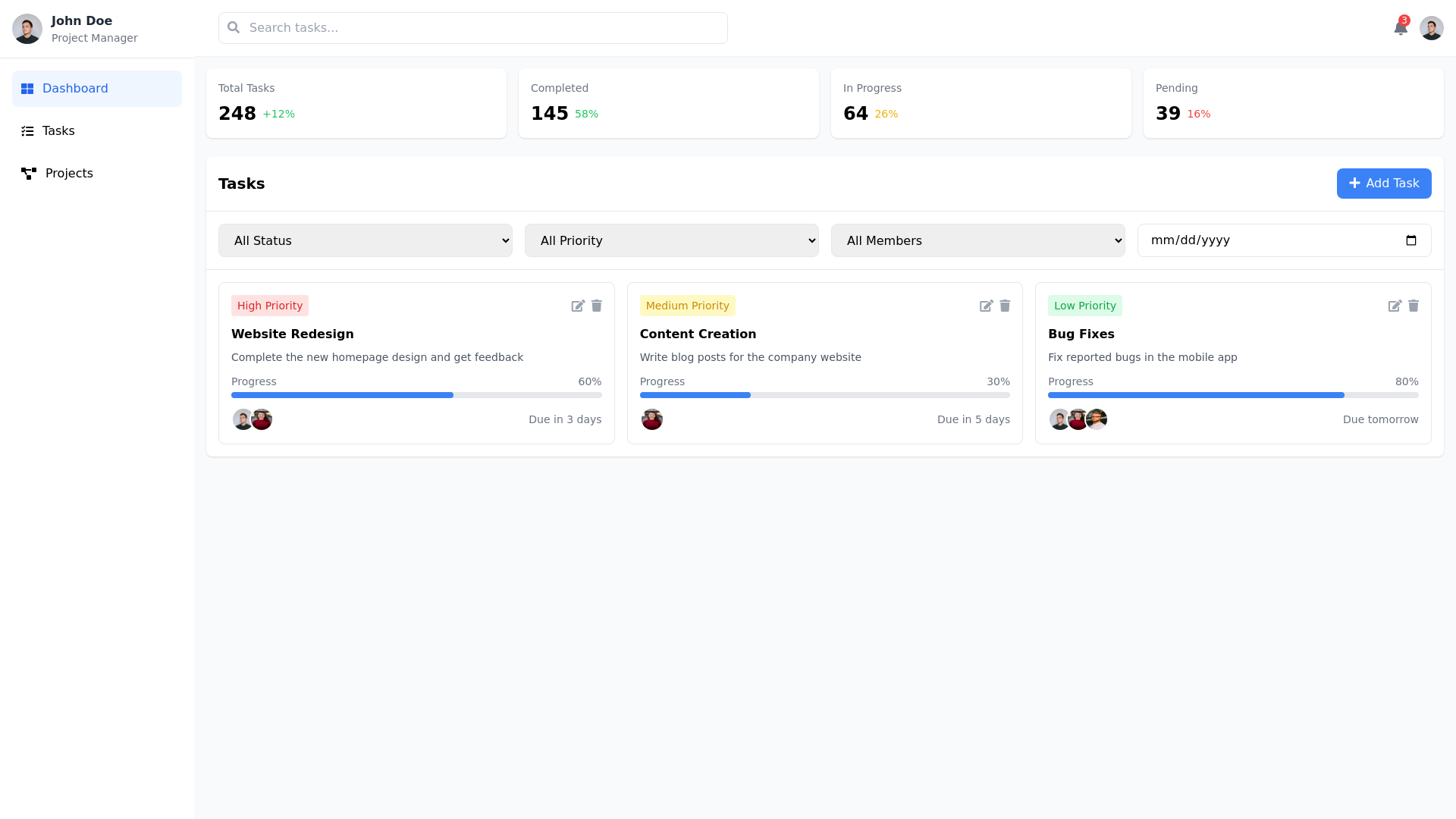Screen dimensions: 1456x819
Task: Open the All Status dropdown
Action: click(x=366, y=240)
